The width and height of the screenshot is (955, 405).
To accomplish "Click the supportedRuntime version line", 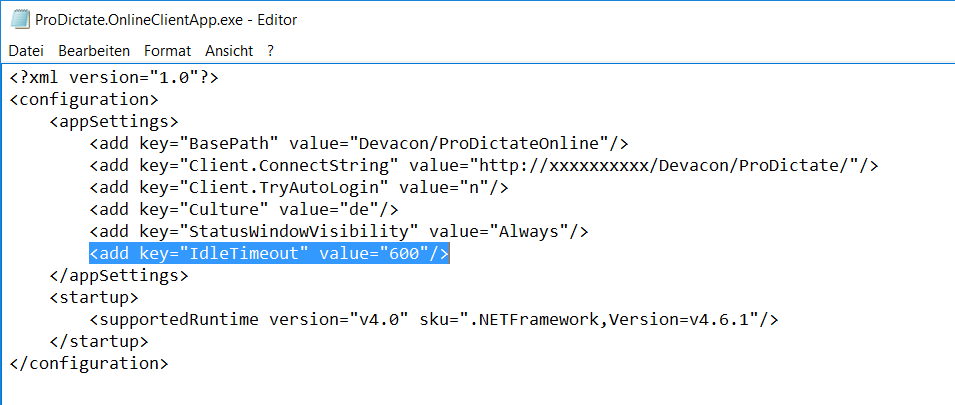I will coord(434,320).
